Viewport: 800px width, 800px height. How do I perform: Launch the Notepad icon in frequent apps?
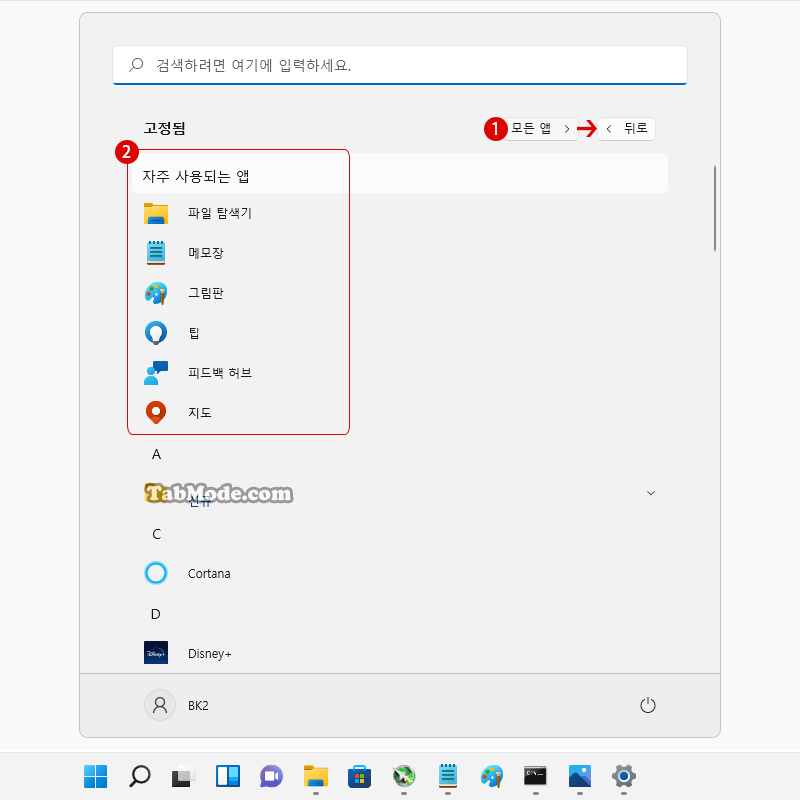(156, 253)
